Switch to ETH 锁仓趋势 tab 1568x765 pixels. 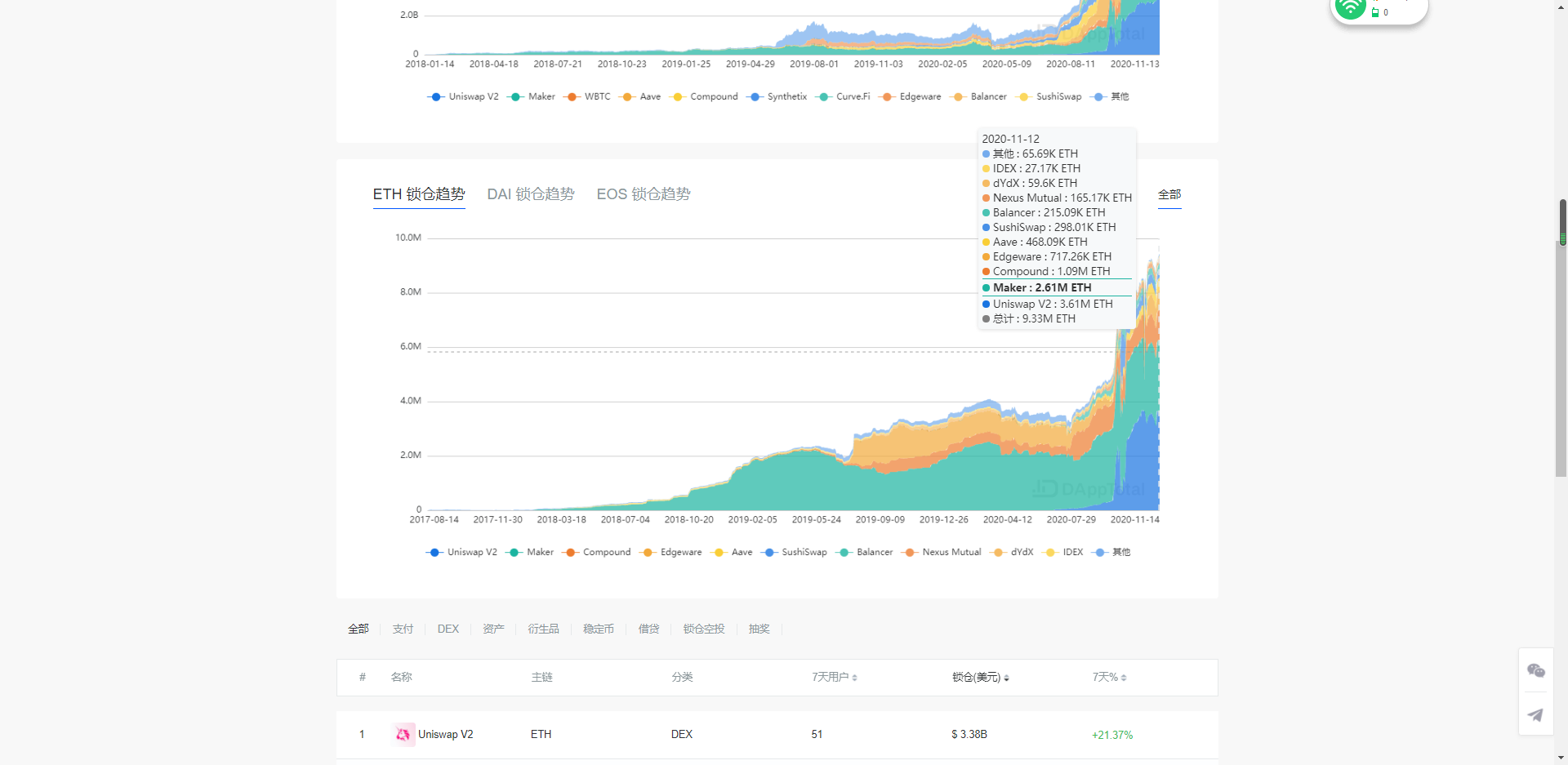click(419, 194)
